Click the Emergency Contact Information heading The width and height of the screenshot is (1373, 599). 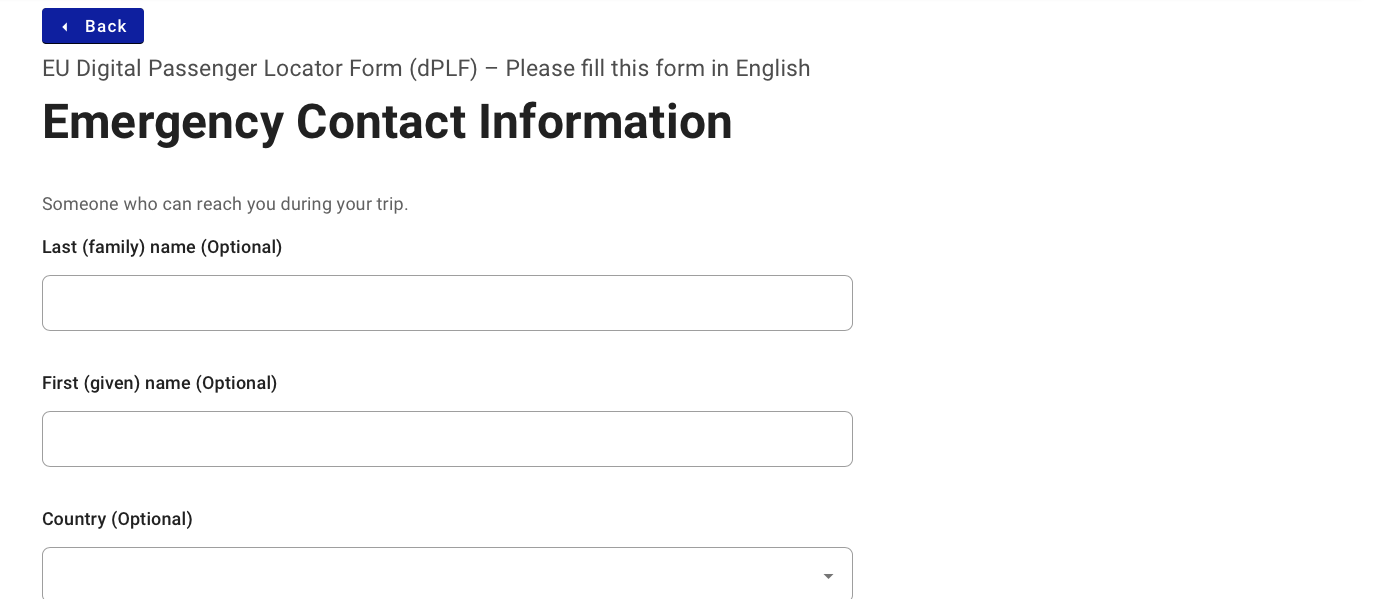387,121
